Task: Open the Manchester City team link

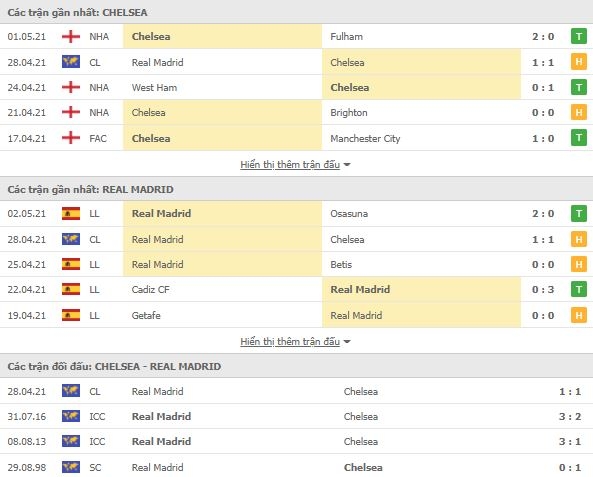Action: pos(365,138)
